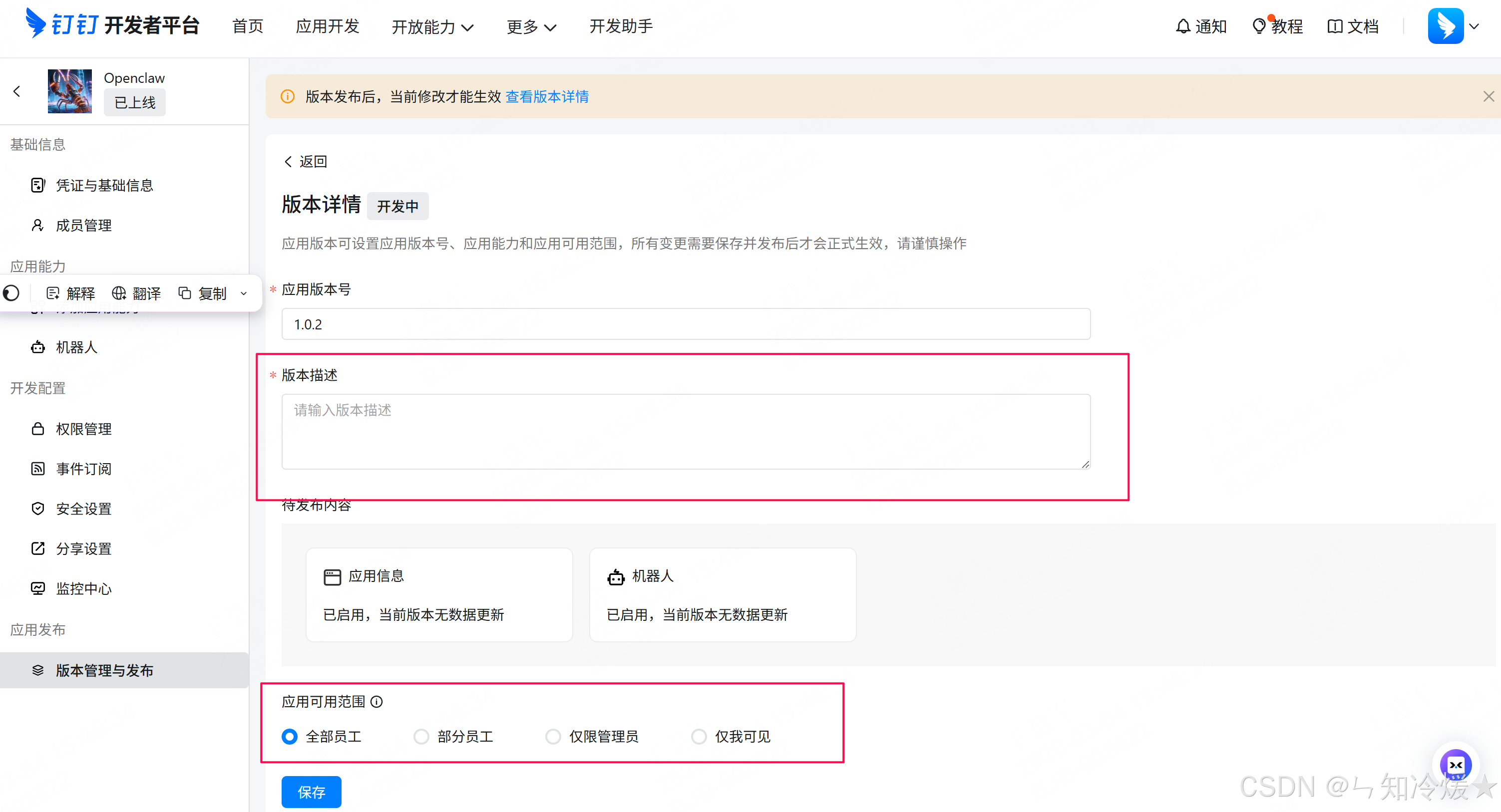Open 权限管理 settings
Image resolution: width=1501 pixels, height=812 pixels.
tap(83, 429)
